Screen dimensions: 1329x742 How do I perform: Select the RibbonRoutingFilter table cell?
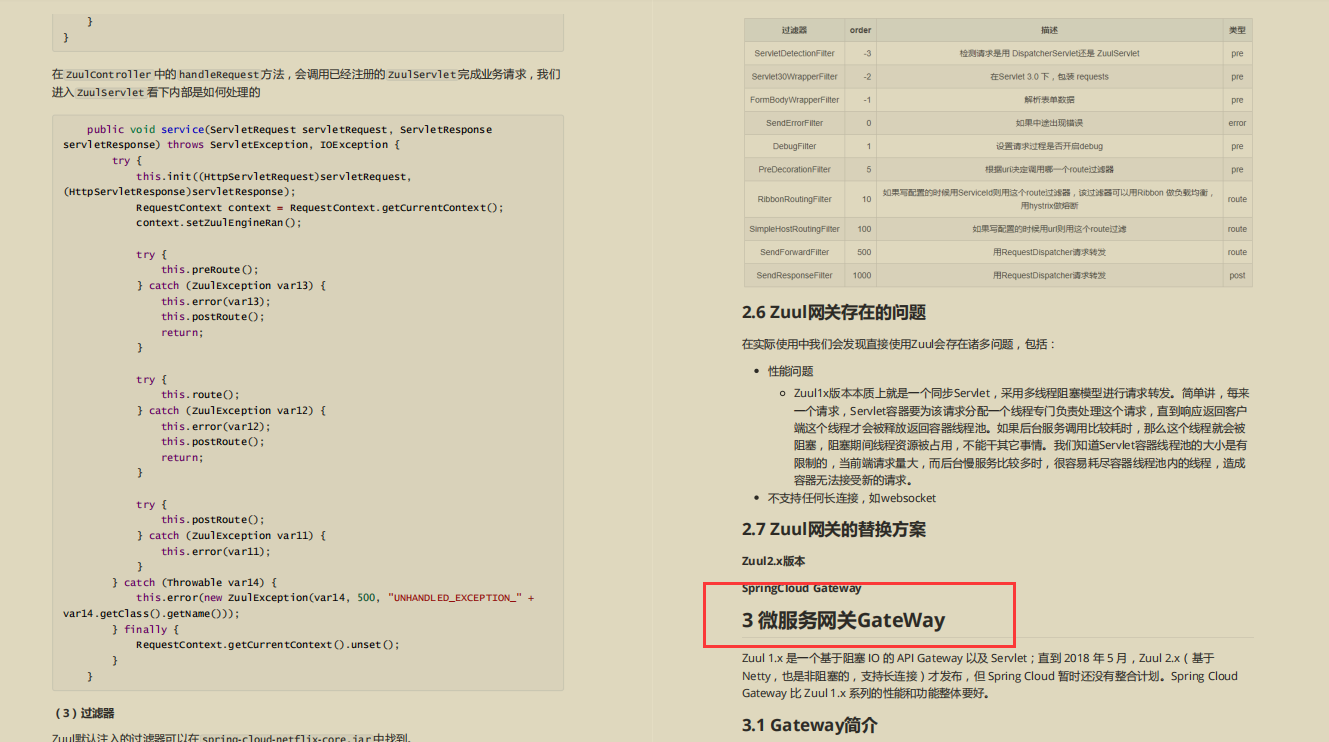pos(794,199)
